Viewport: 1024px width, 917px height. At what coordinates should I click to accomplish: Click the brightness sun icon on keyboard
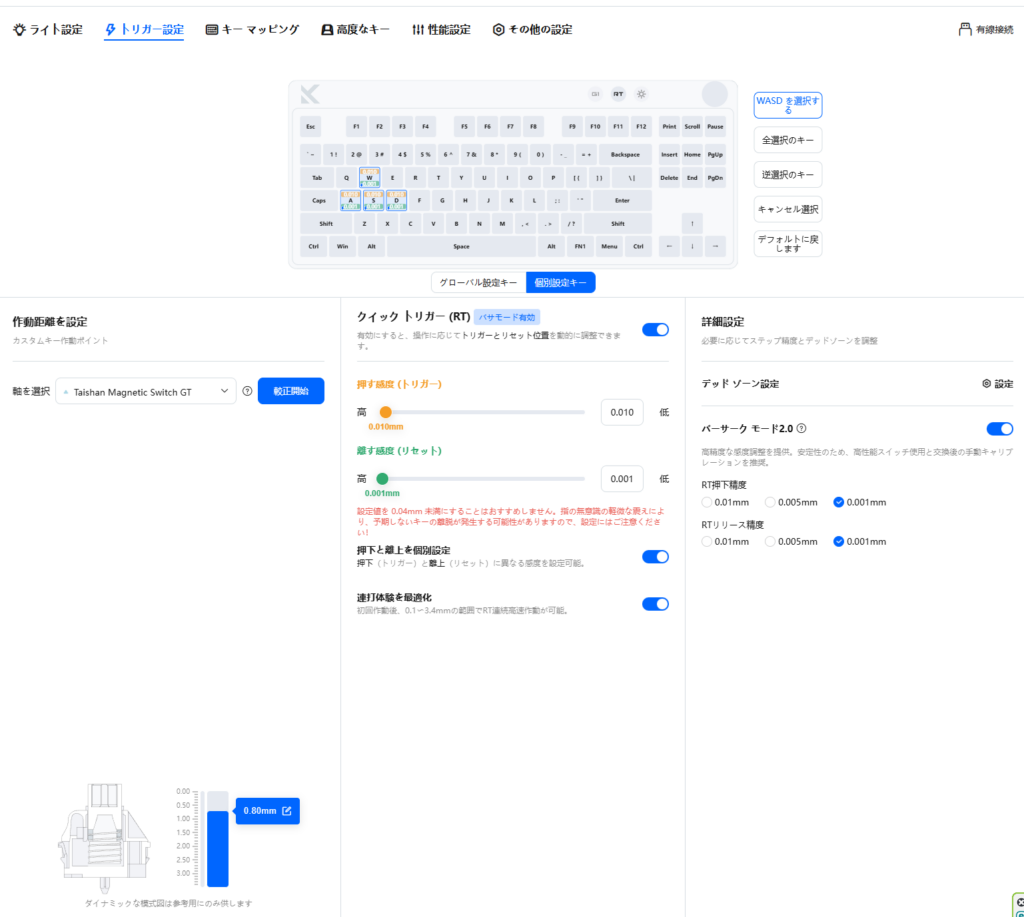641,94
